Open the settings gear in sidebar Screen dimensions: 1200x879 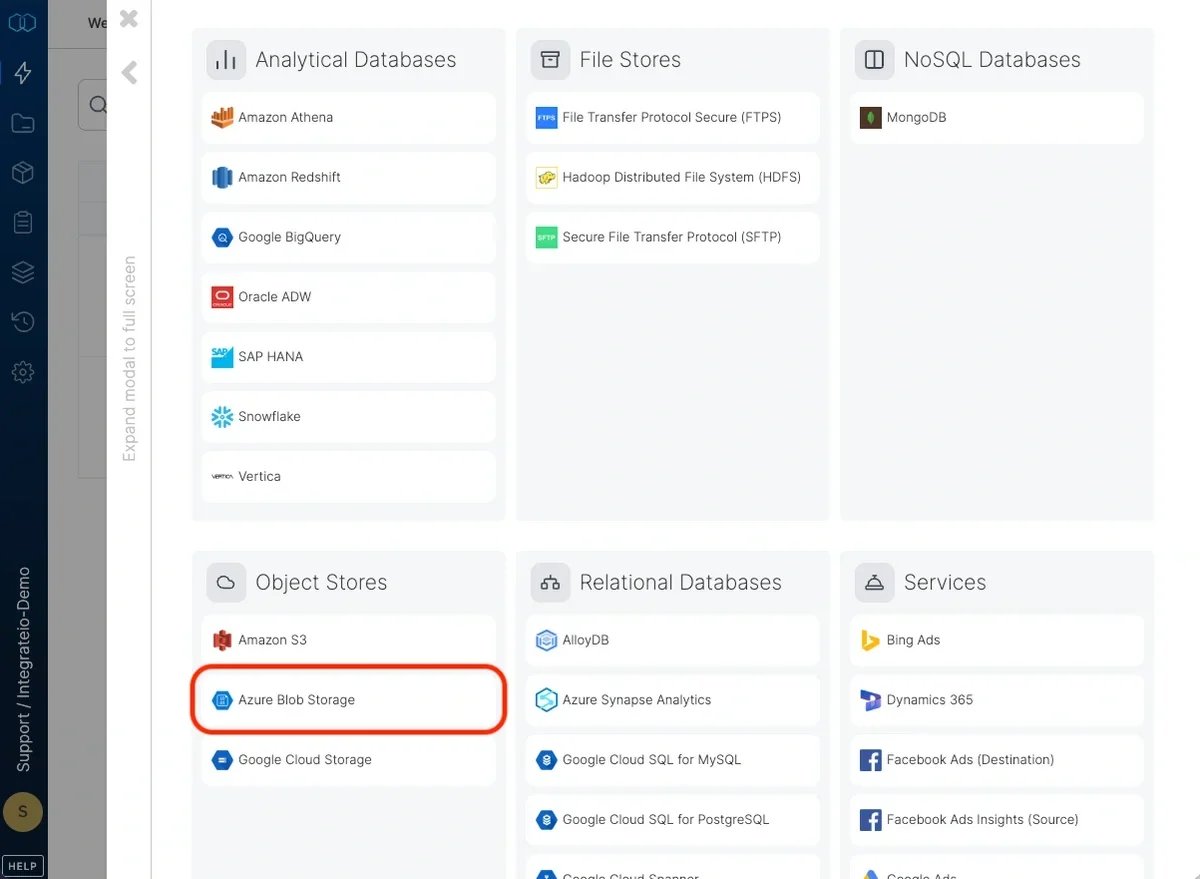(x=23, y=372)
